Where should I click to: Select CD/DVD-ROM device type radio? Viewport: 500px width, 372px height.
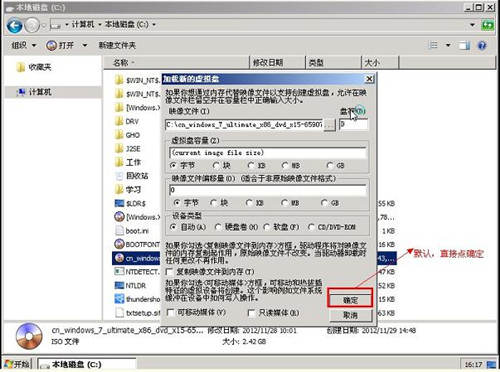pos(311,227)
